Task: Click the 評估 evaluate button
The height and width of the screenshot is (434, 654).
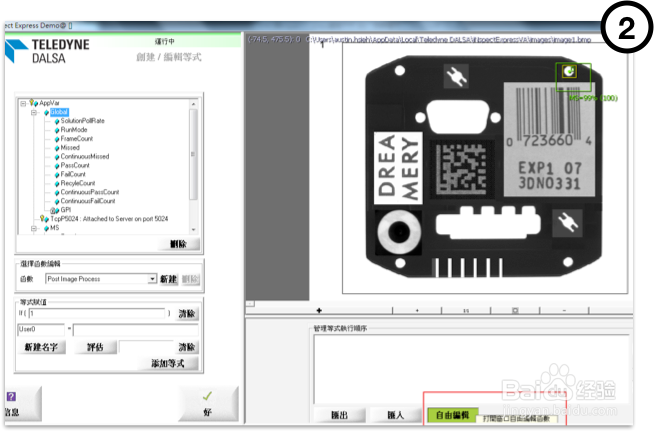Action: [x=95, y=347]
